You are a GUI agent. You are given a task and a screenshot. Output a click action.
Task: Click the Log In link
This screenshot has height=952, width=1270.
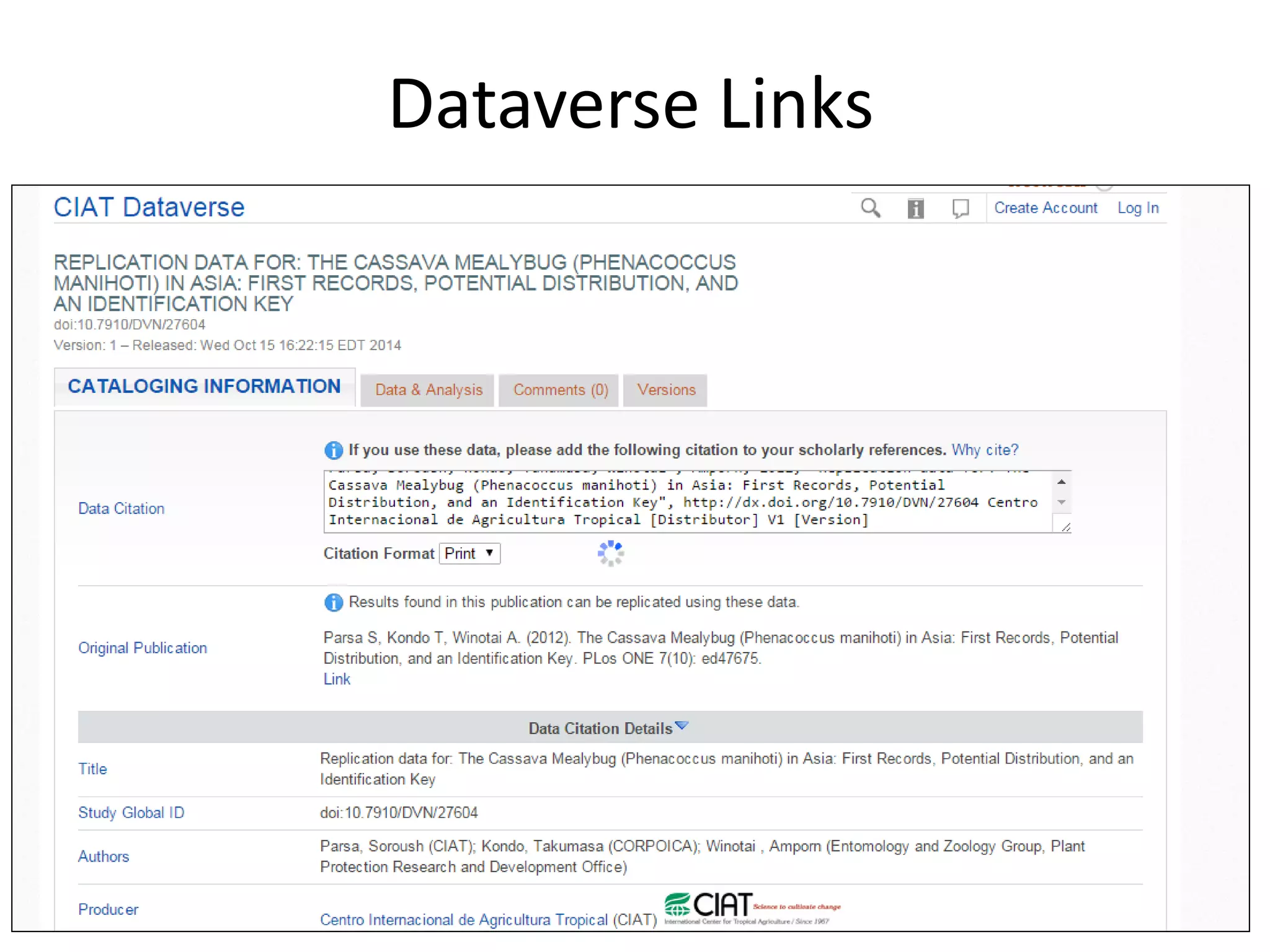point(1138,208)
